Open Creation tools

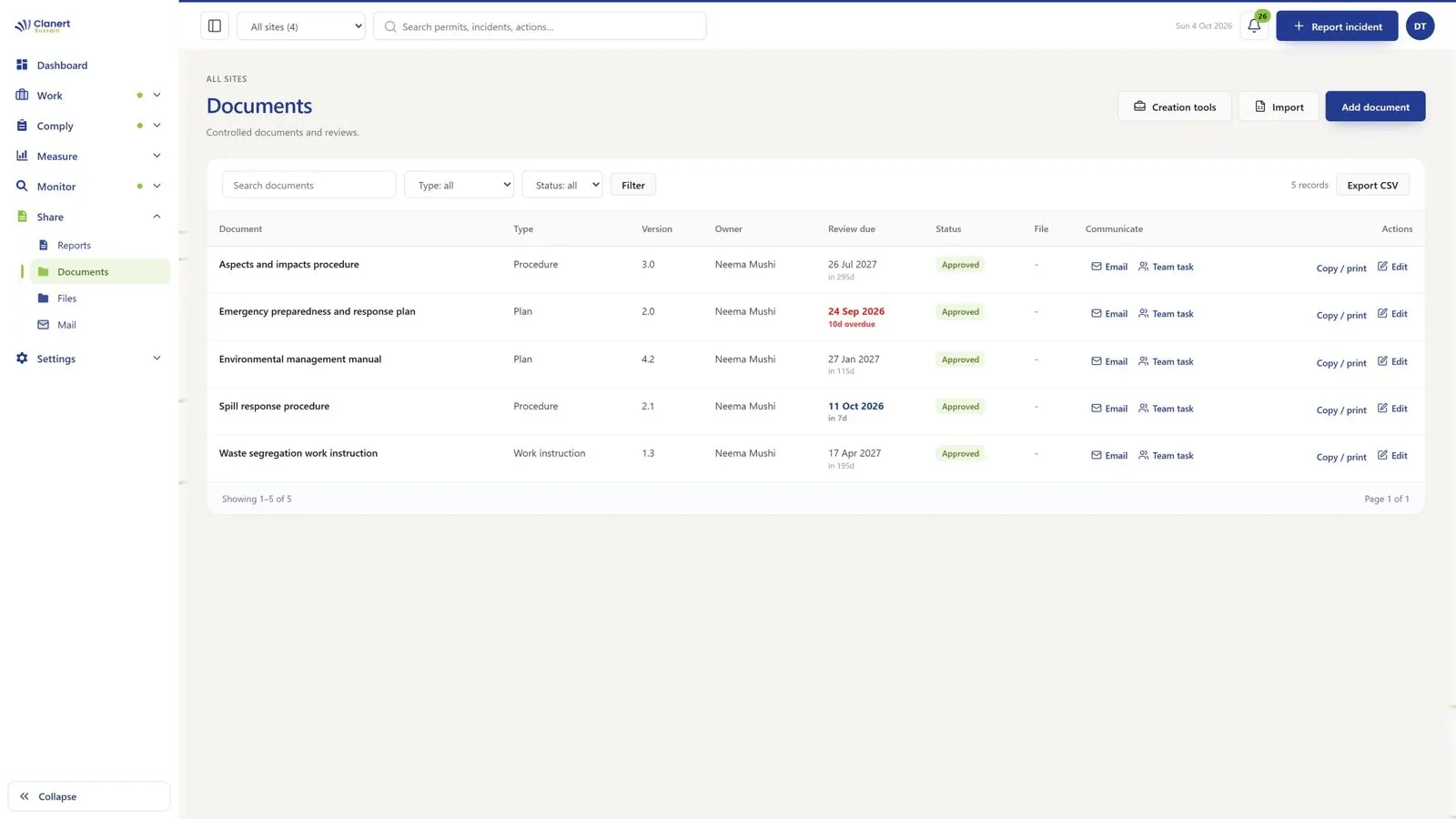pos(1175,106)
